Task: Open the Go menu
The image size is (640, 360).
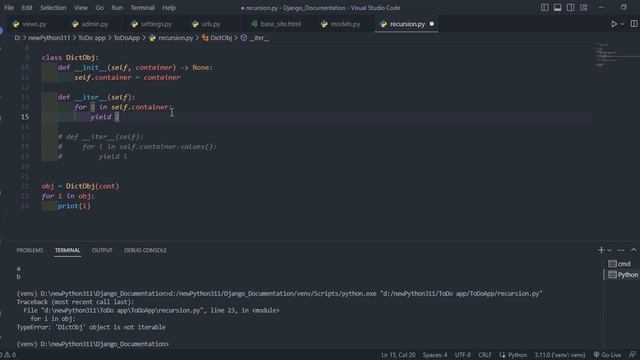Action: click(x=100, y=8)
